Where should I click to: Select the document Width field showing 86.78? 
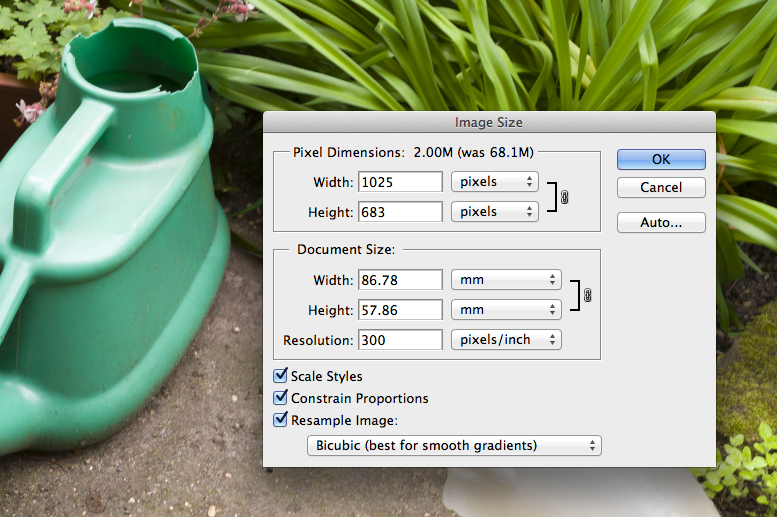click(399, 280)
